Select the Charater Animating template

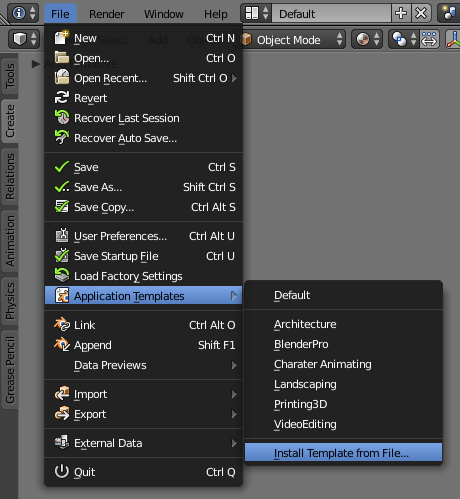click(344, 364)
